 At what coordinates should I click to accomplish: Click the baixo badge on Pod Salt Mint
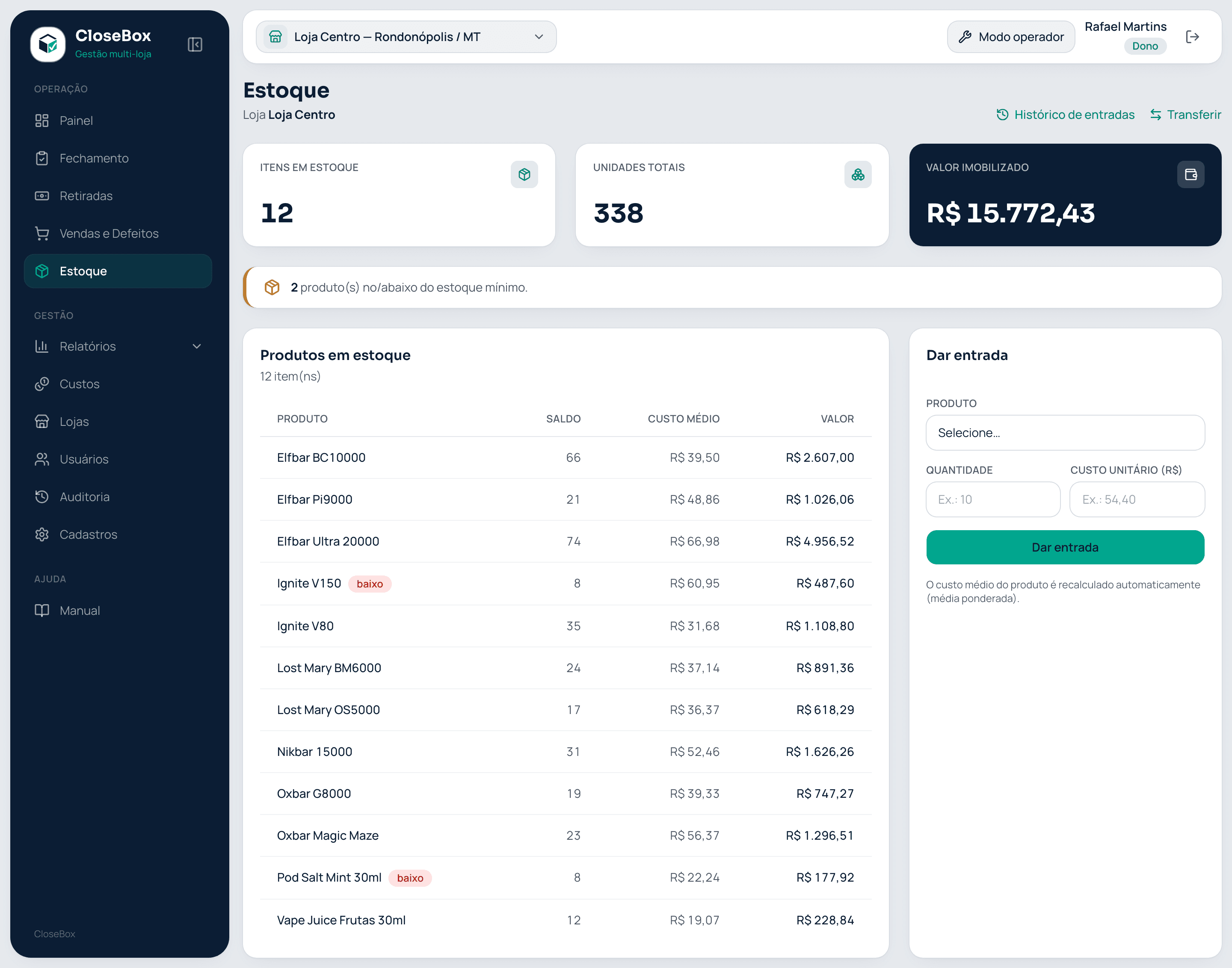[410, 878]
